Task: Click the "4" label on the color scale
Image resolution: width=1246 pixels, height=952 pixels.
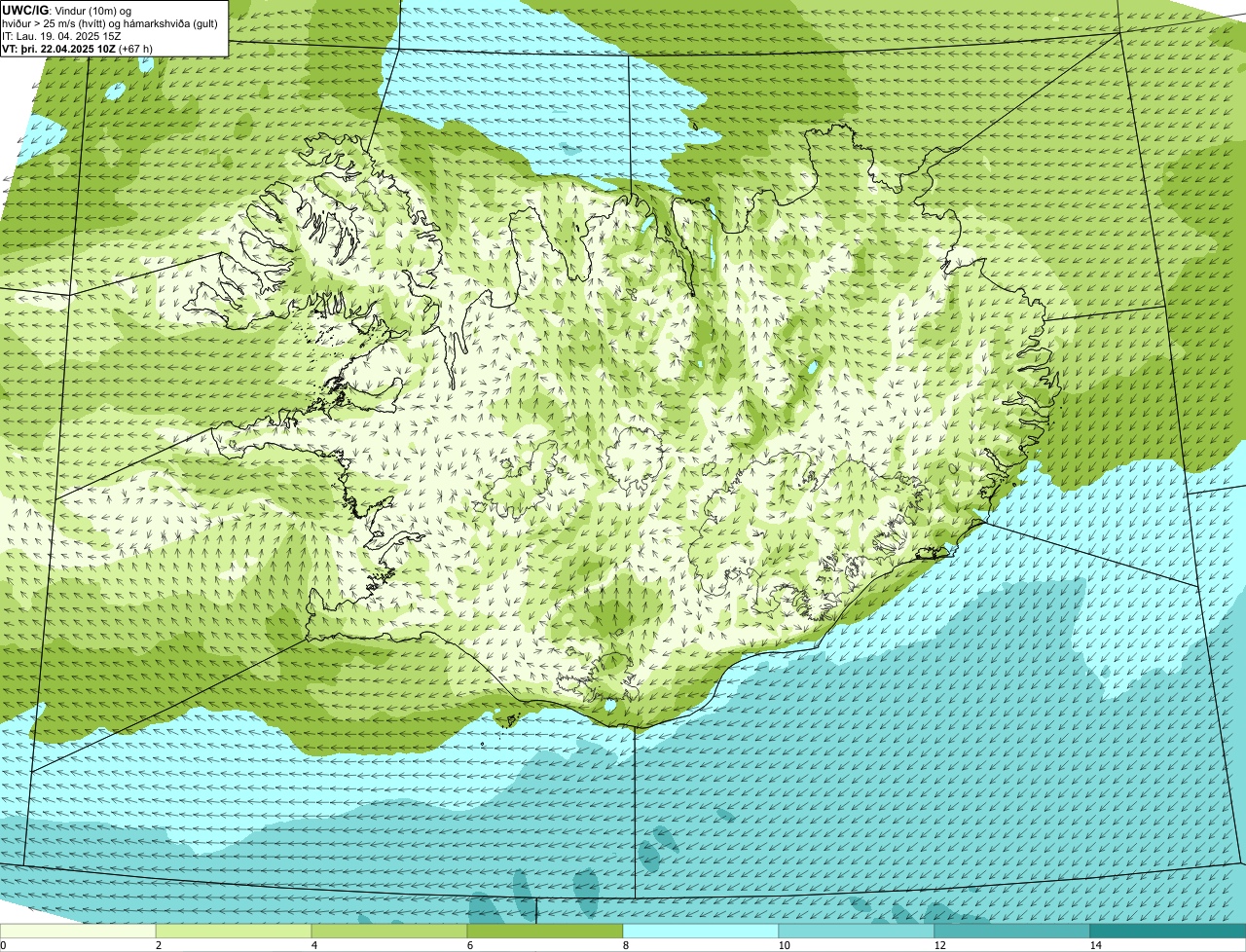Action: 314,945
